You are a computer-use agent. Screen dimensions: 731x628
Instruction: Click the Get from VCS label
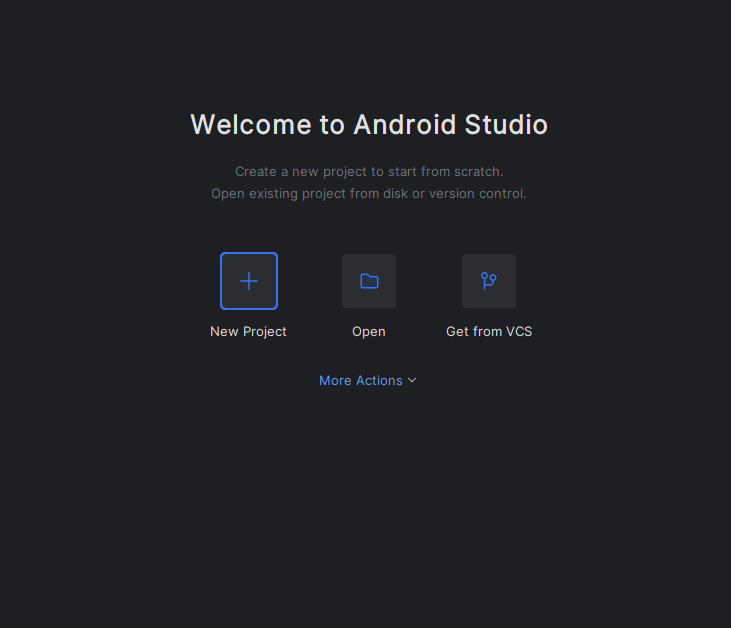[489, 331]
